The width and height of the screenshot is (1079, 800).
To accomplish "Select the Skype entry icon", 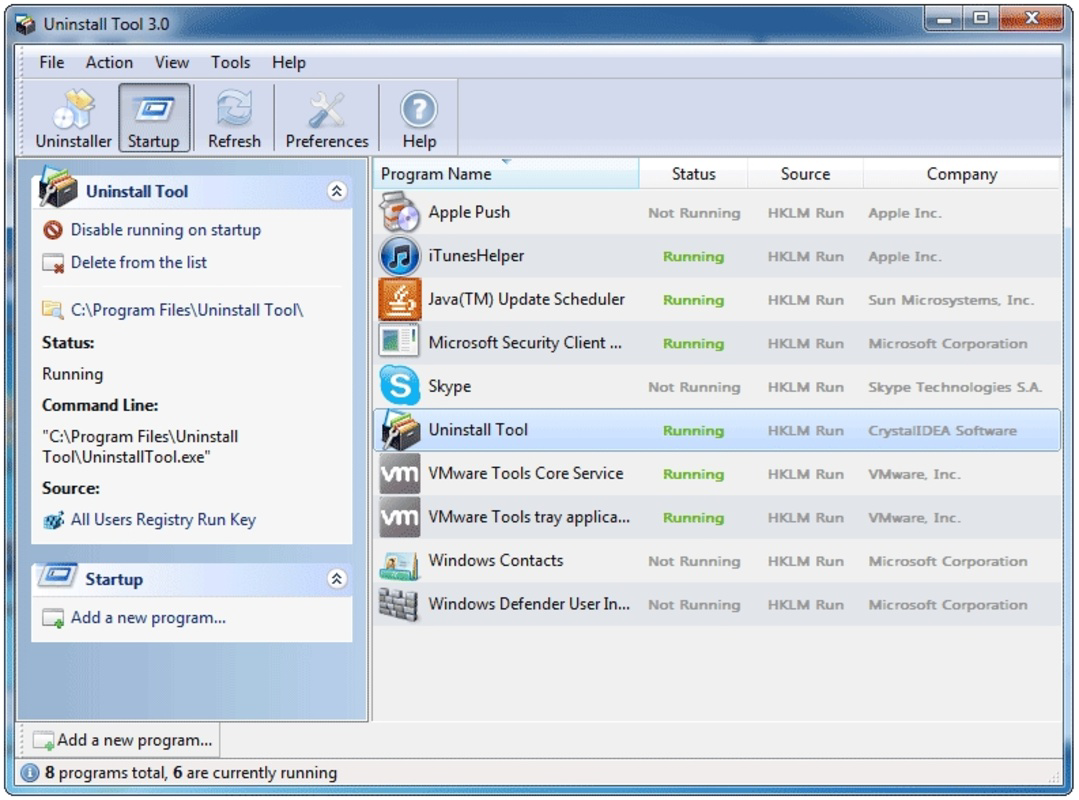I will 397,386.
